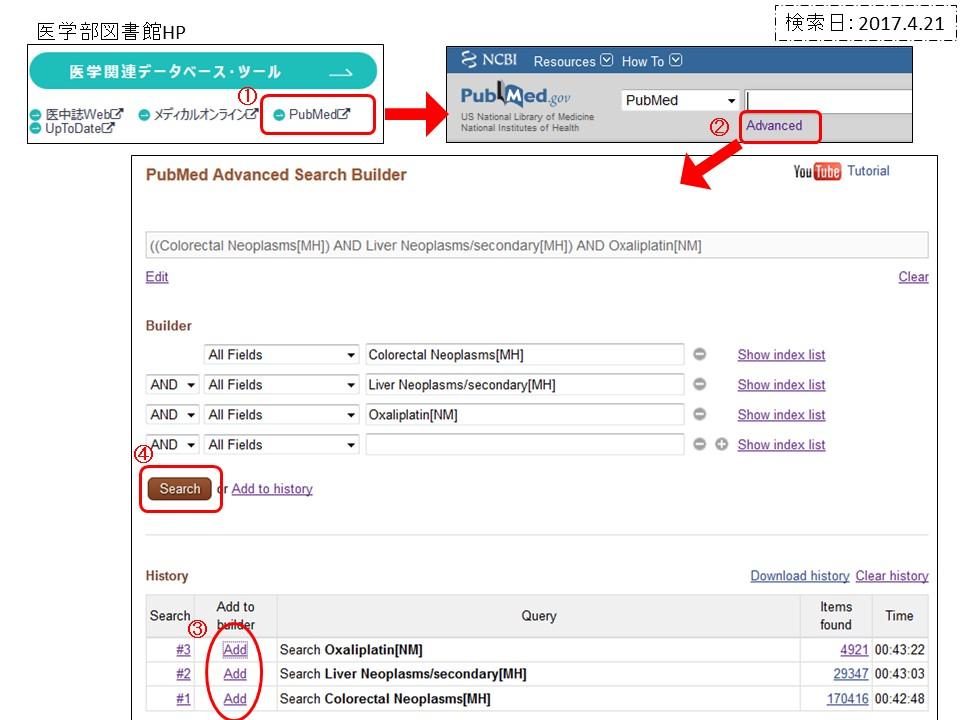The height and width of the screenshot is (720, 960).
Task: Click the Tutorial link text
Action: 868,171
